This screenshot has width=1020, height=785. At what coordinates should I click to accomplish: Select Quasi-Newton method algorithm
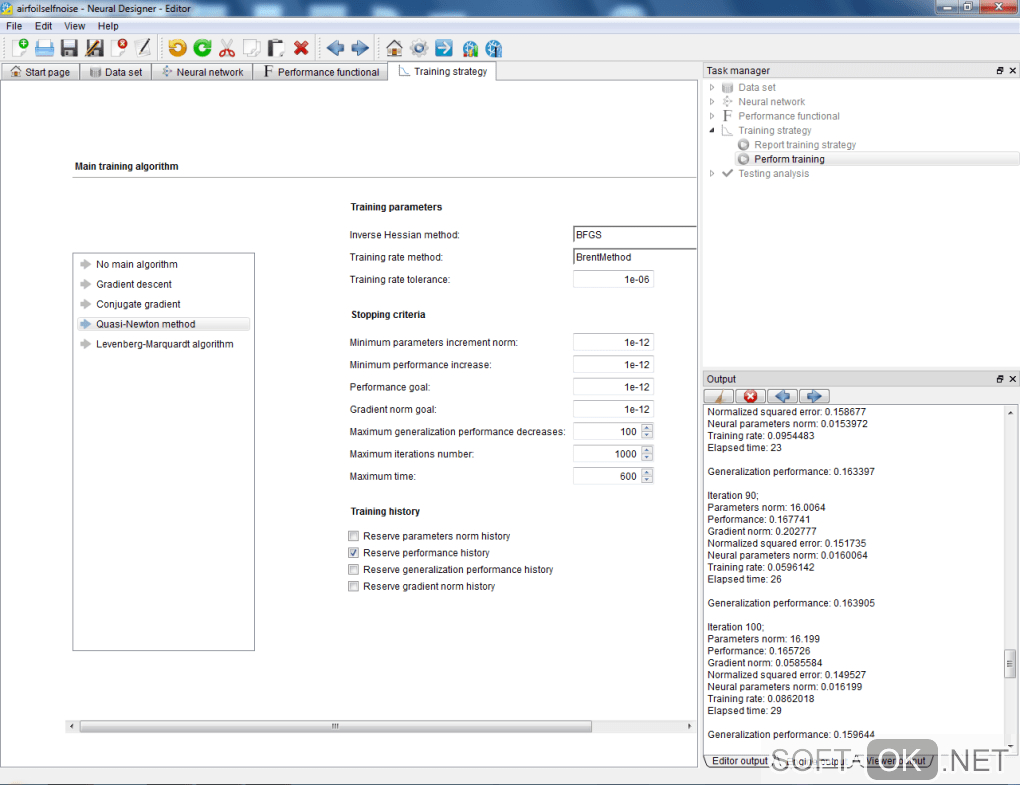coord(163,324)
